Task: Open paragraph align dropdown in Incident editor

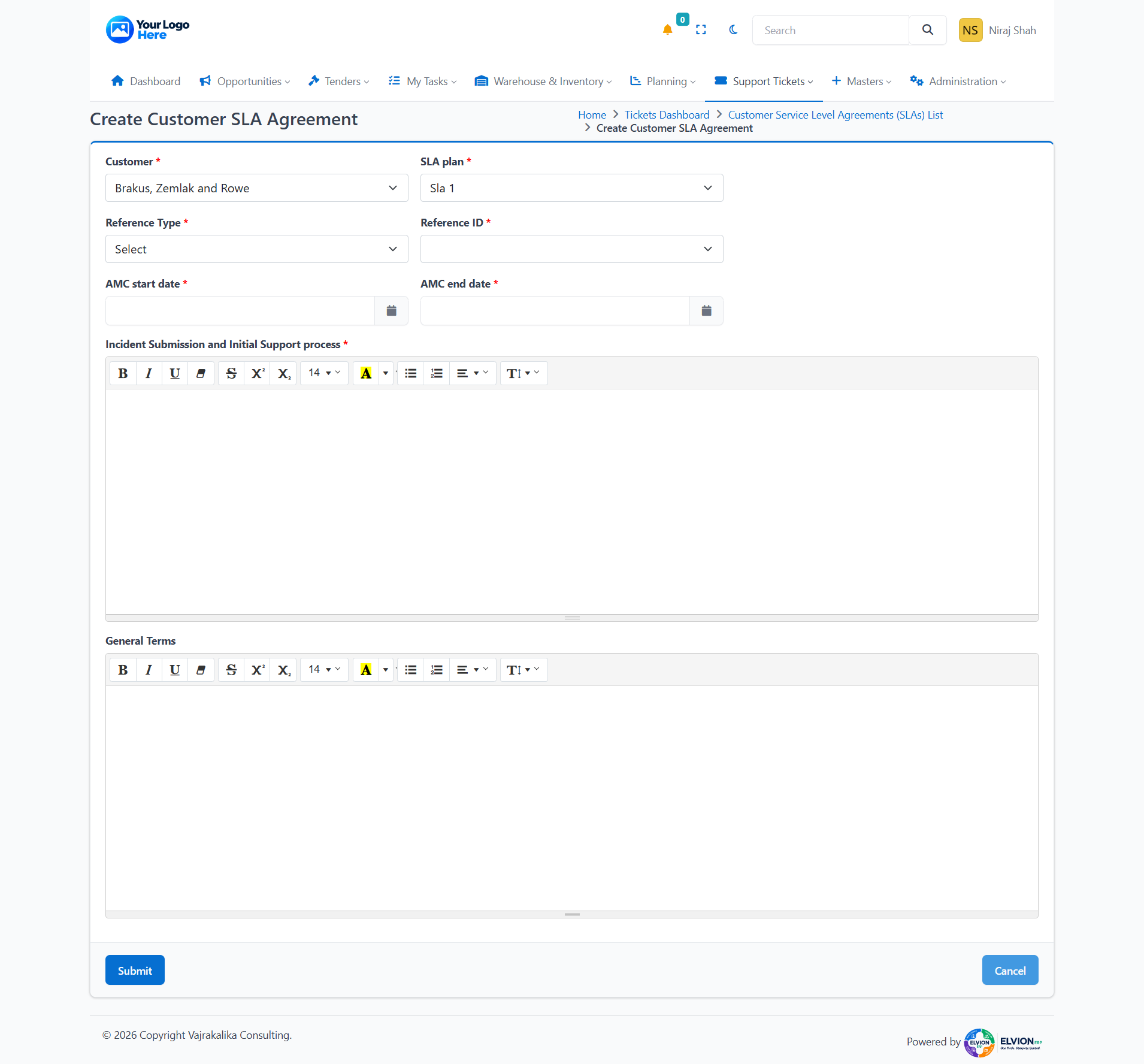Action: click(473, 373)
